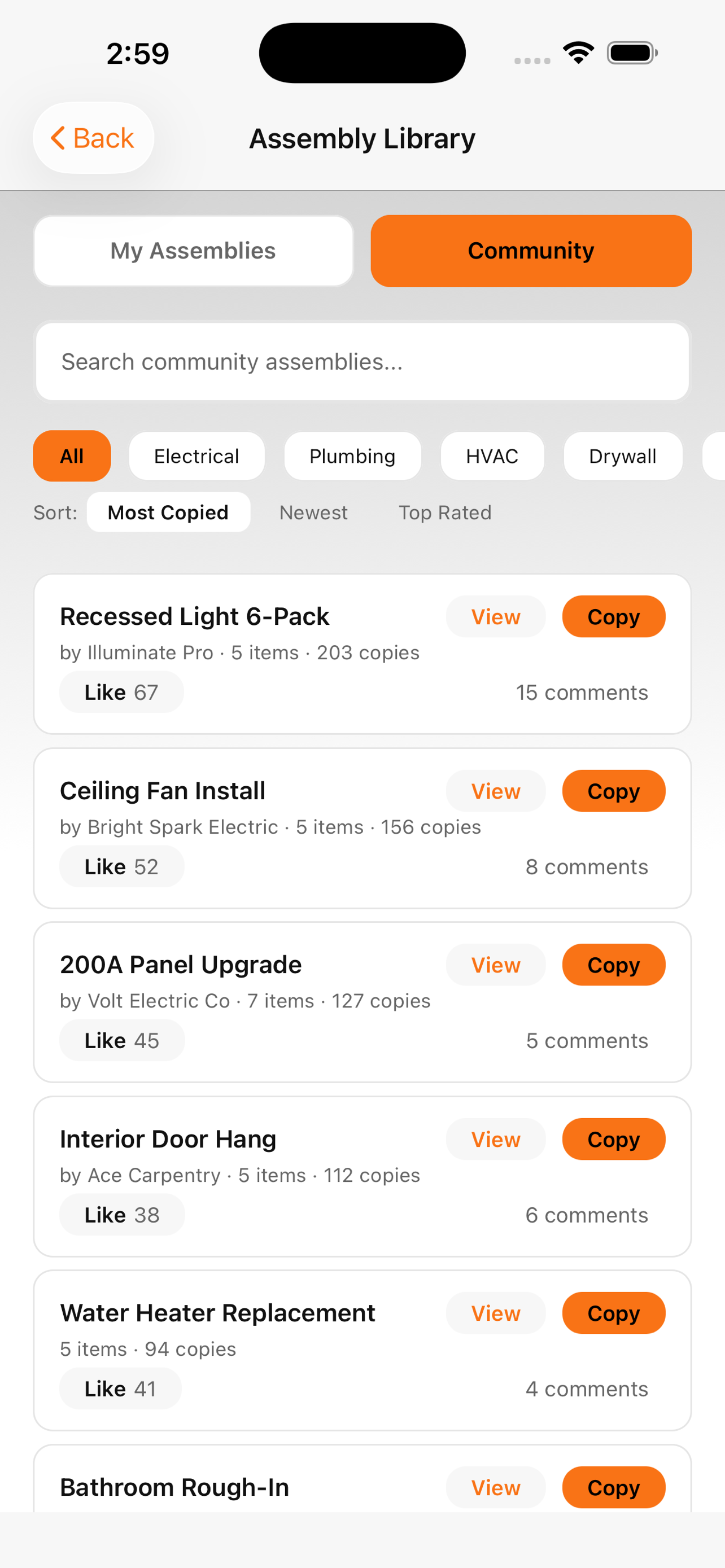Copy the Water Heater Replacement assembly
Screen dimensions: 725x1568
[614, 1313]
